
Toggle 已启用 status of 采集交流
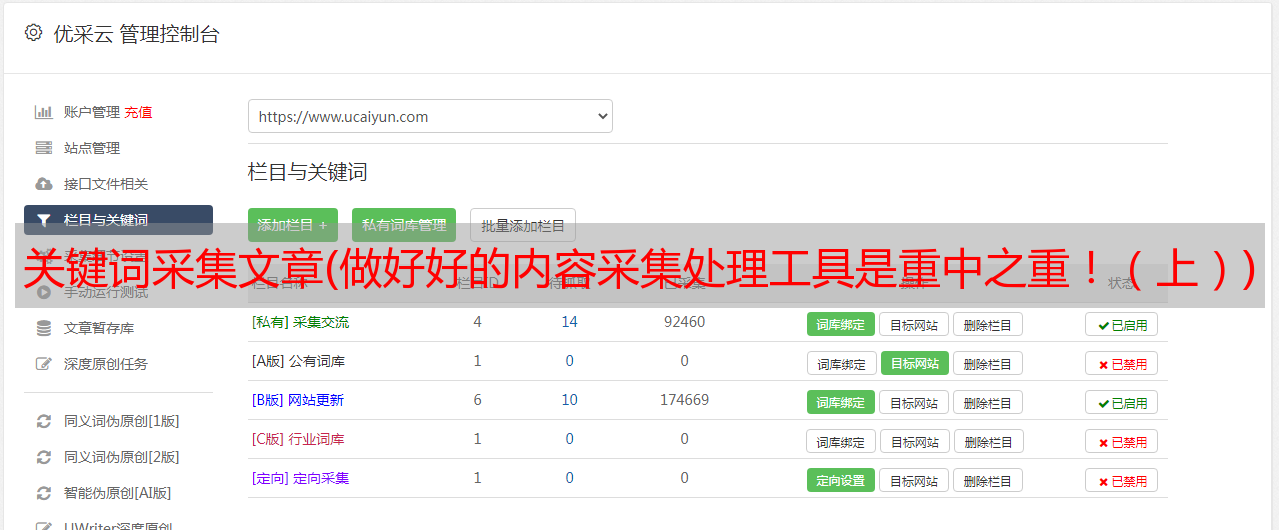tap(1122, 324)
